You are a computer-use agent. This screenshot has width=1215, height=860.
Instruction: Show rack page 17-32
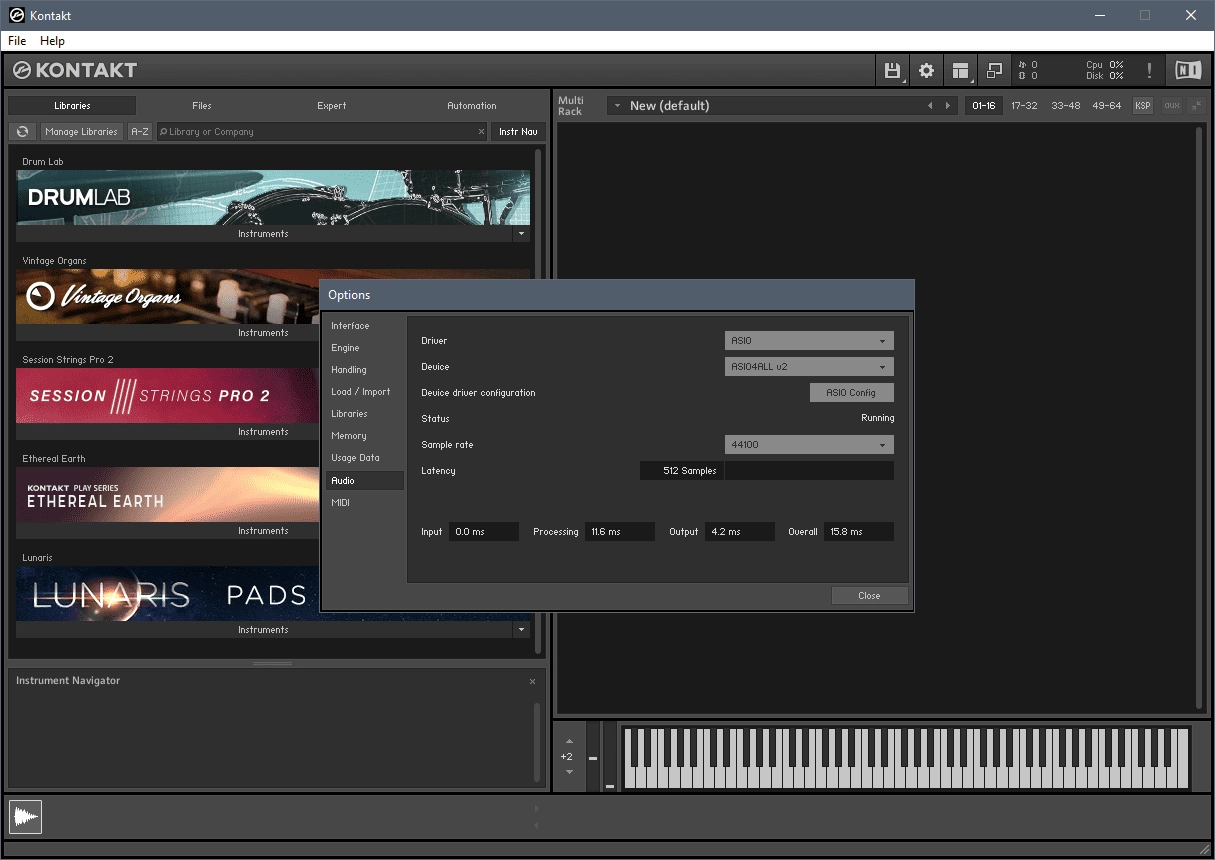click(x=1024, y=105)
